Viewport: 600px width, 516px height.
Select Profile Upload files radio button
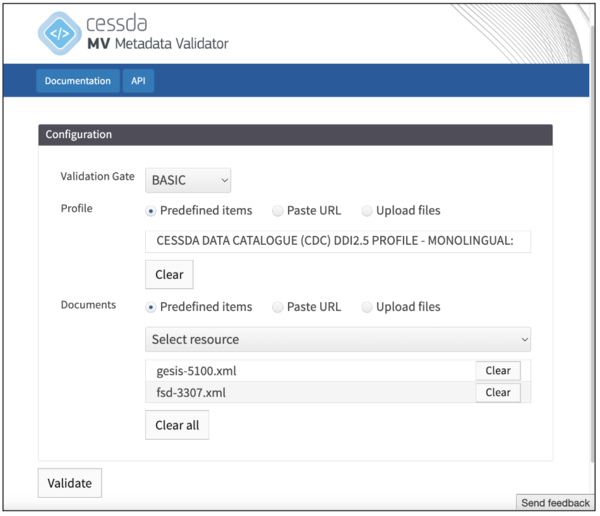pyautogui.click(x=367, y=211)
